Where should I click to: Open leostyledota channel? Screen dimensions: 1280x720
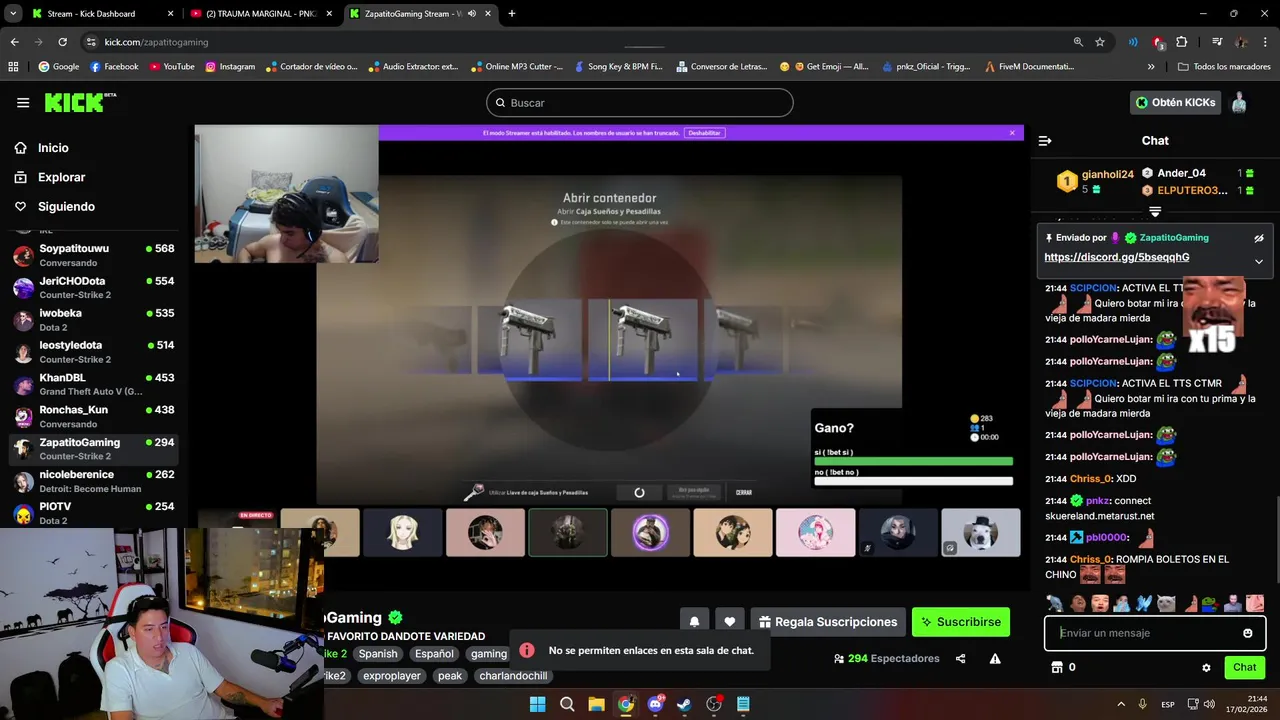click(94, 352)
